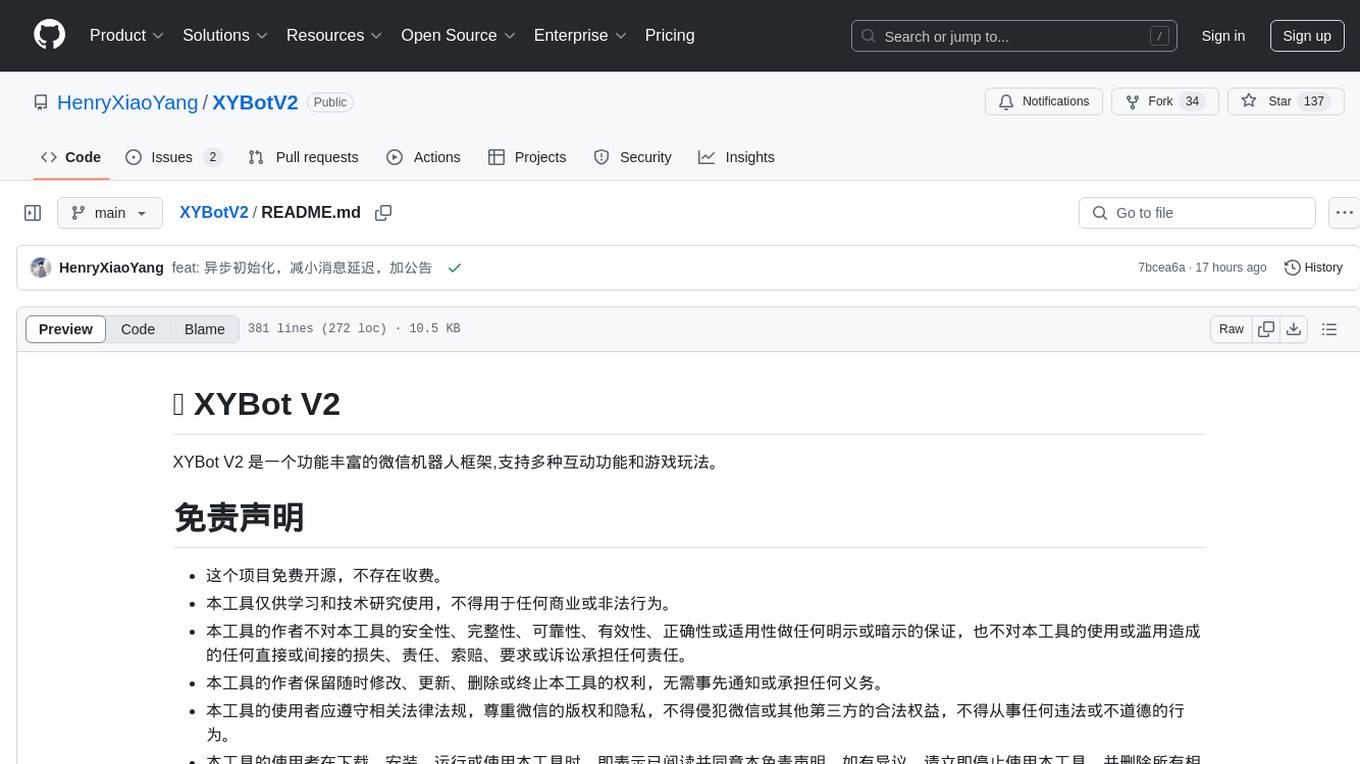Click the Public repository badge
Image resolution: width=1360 pixels, height=764 pixels.
[330, 102]
